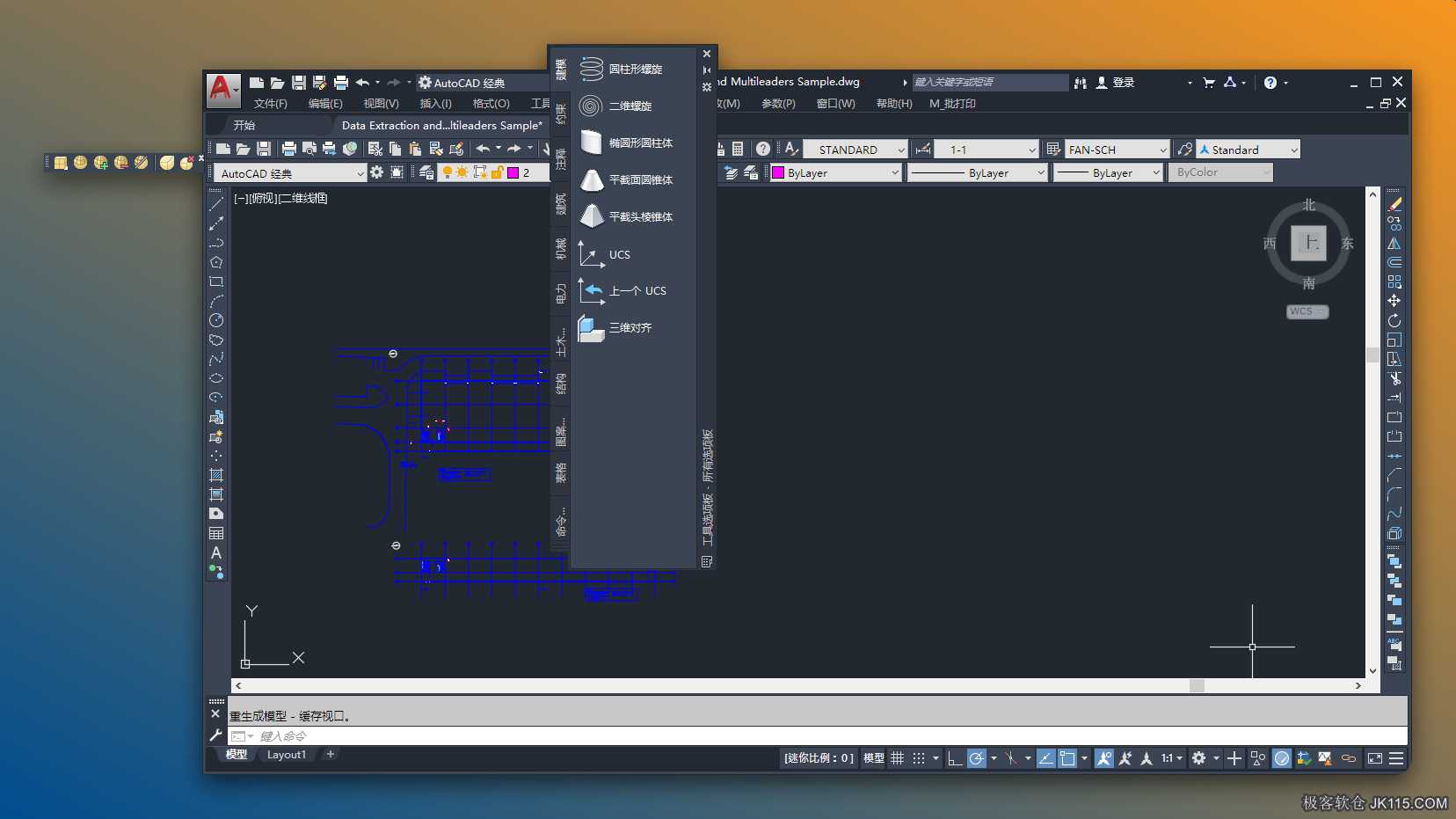Click the command line input field
Screen dimensions: 1456x819
(818, 735)
